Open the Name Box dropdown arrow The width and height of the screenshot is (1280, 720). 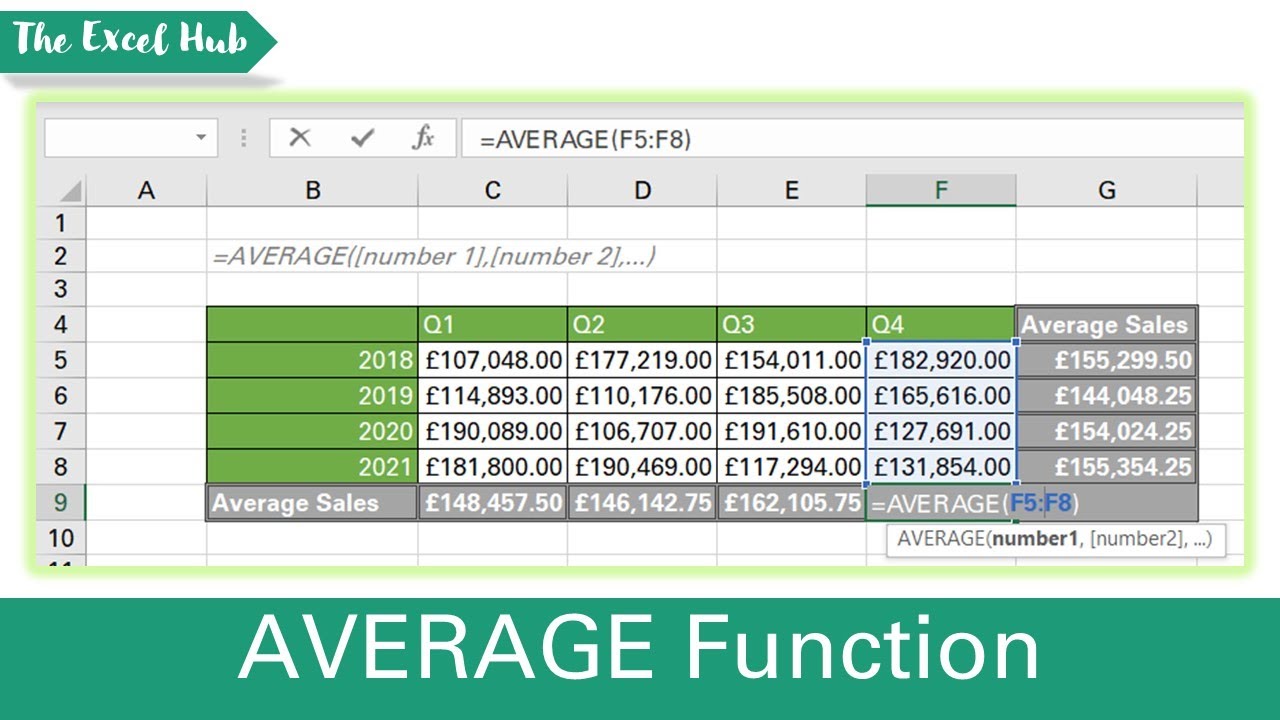(x=201, y=138)
